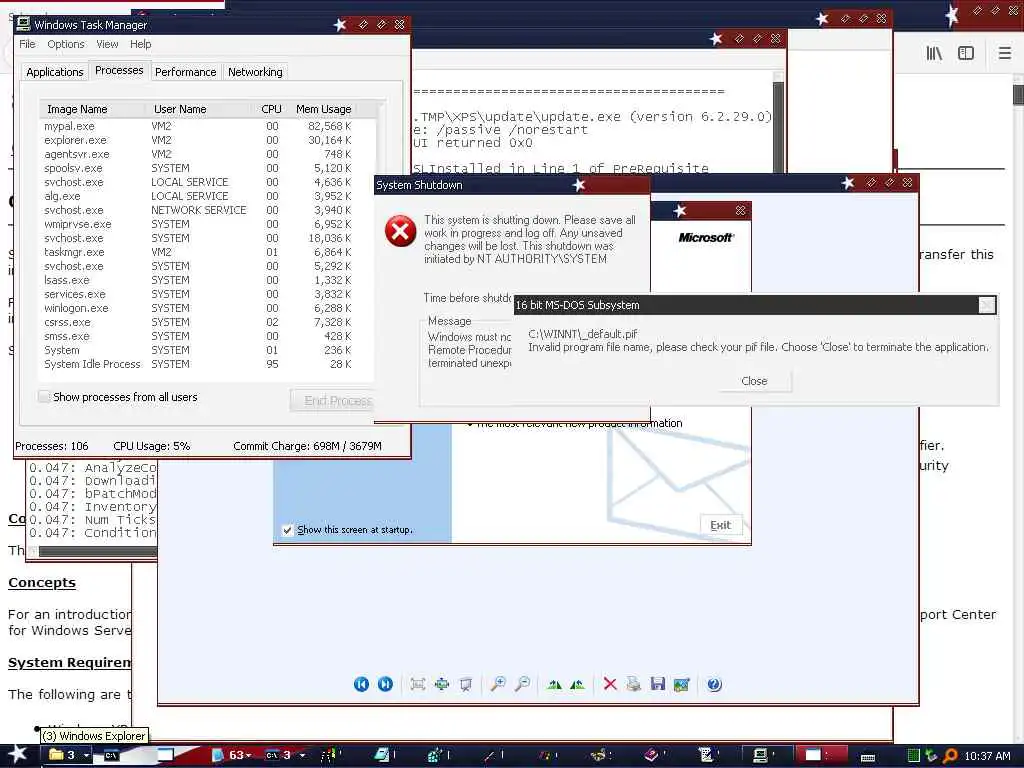Click the star Start button on taskbar
This screenshot has height=768, width=1024.
coord(17,754)
